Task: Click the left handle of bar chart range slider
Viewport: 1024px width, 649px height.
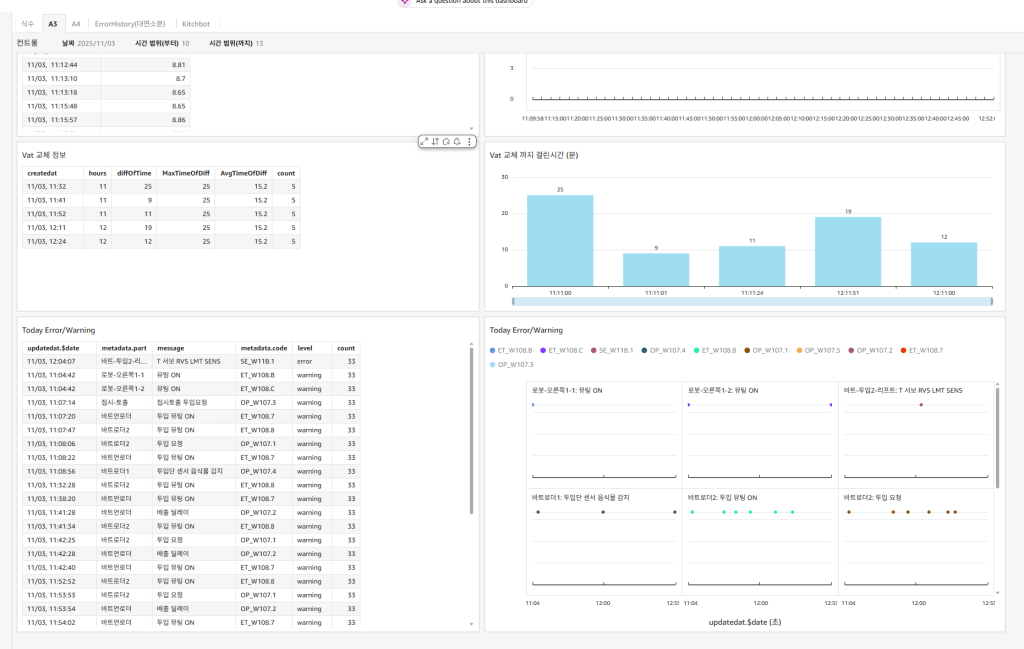Action: click(x=513, y=300)
